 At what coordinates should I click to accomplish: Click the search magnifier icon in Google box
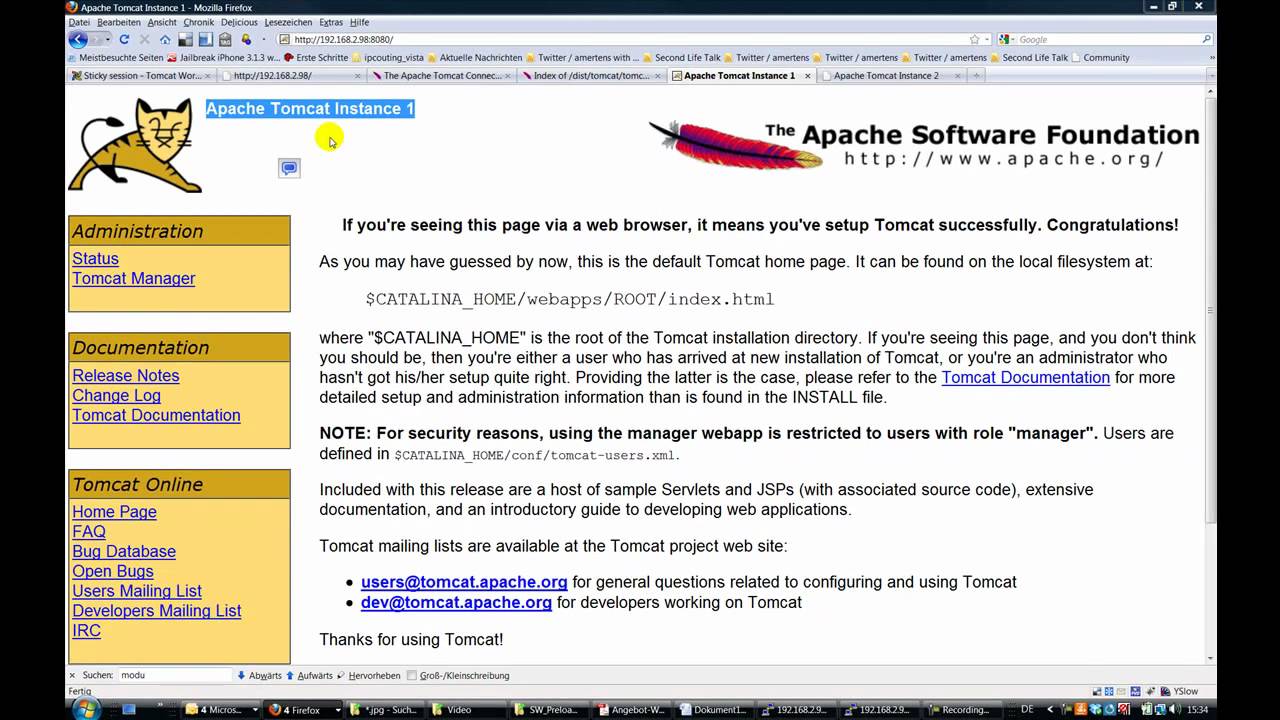click(1206, 39)
